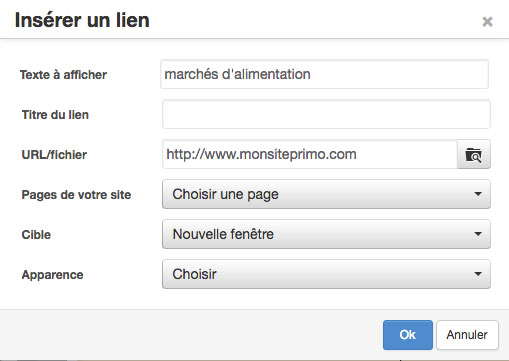The image size is (509, 361).
Task: Click the arrow on Apparence Choisir dropdown
Action: (x=478, y=274)
